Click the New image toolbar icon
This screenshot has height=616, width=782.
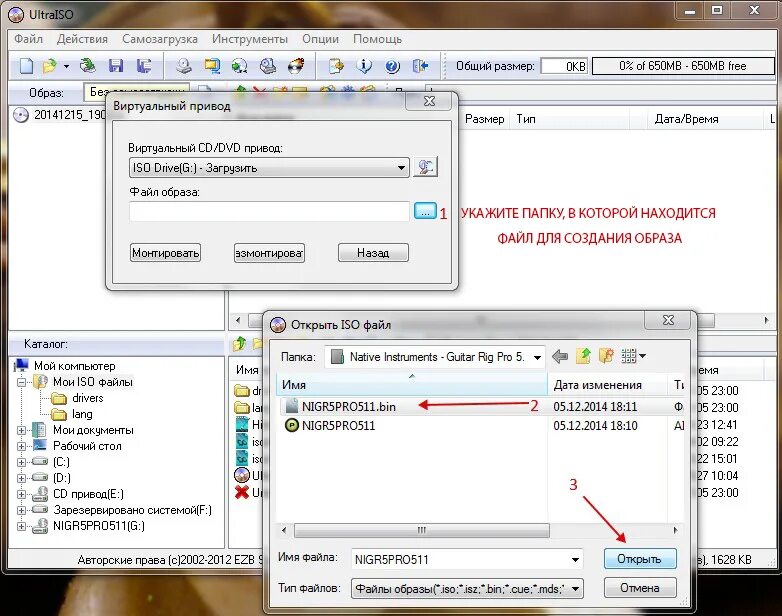tap(26, 66)
